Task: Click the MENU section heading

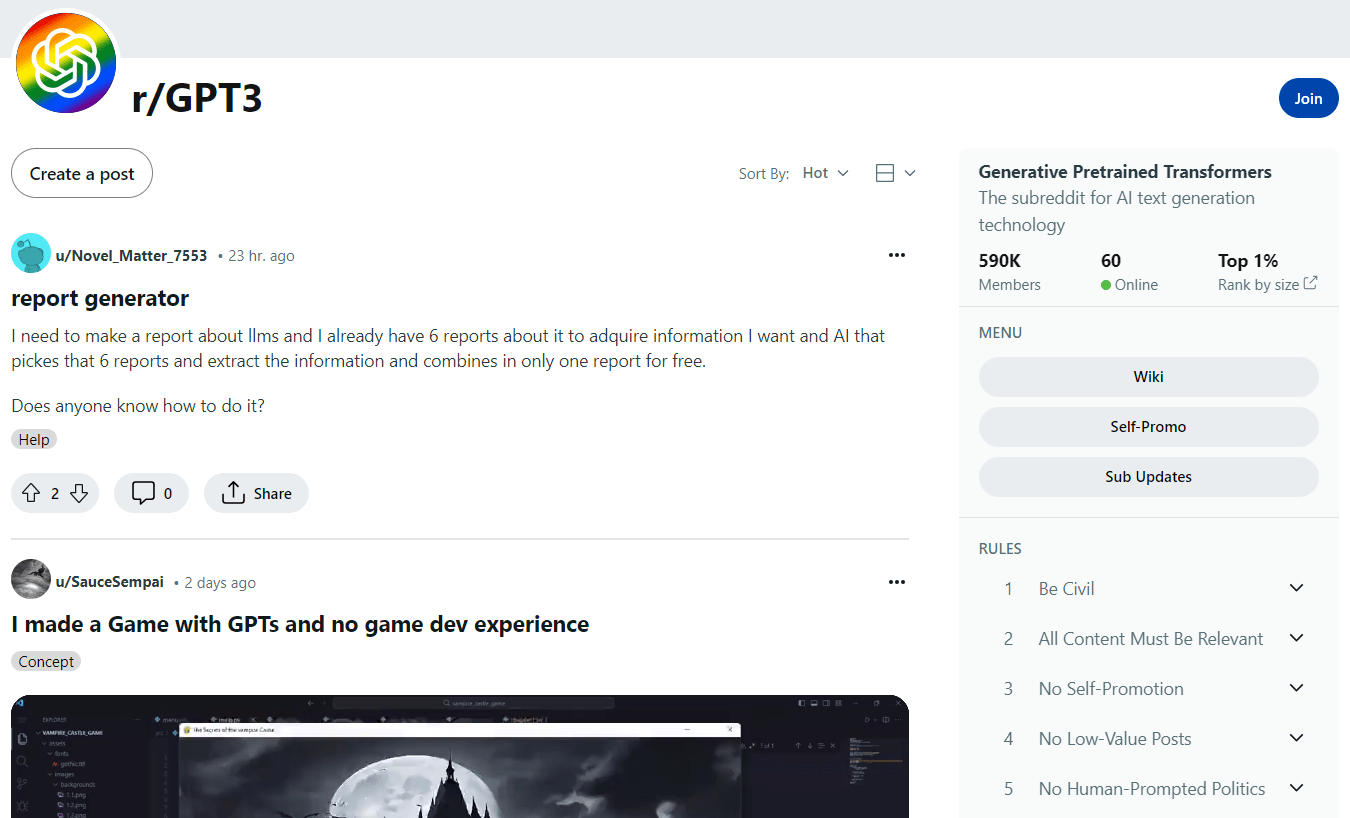Action: click(x=1000, y=333)
